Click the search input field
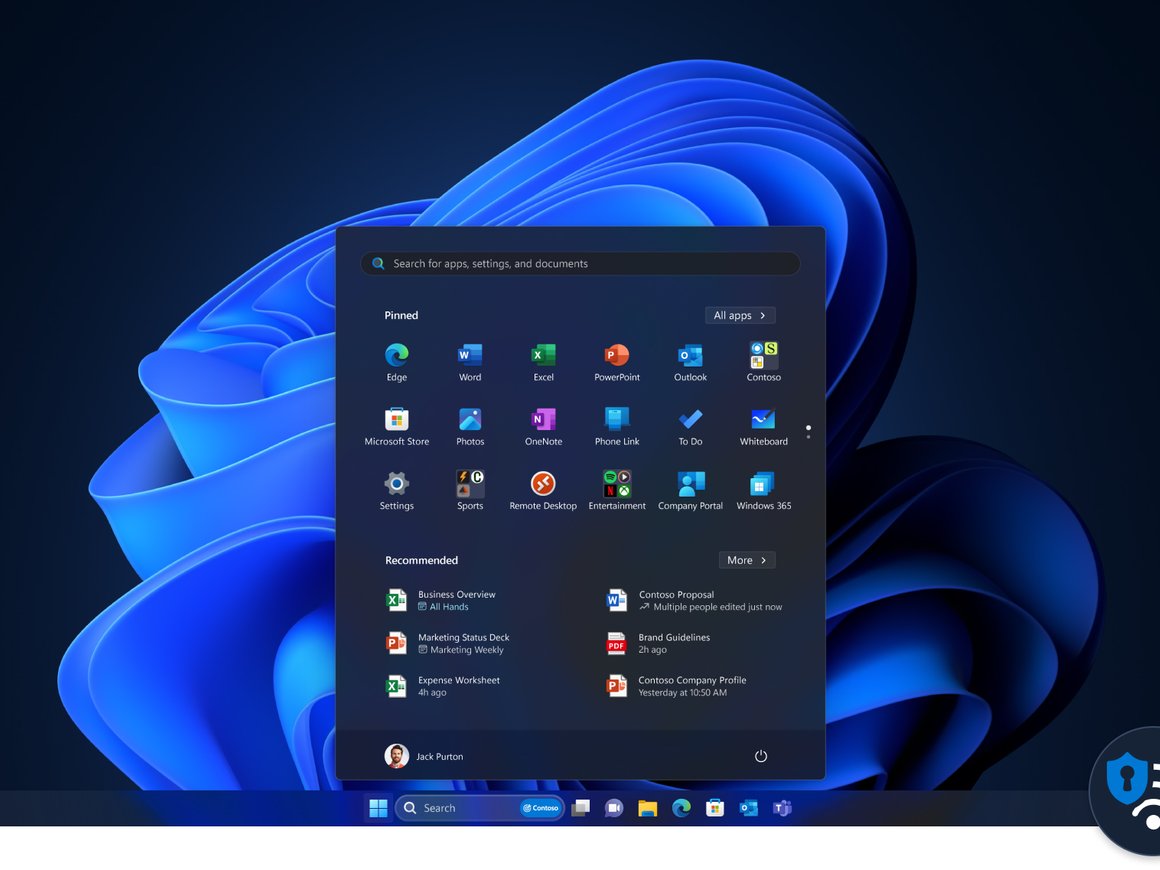 pyautogui.click(x=580, y=263)
